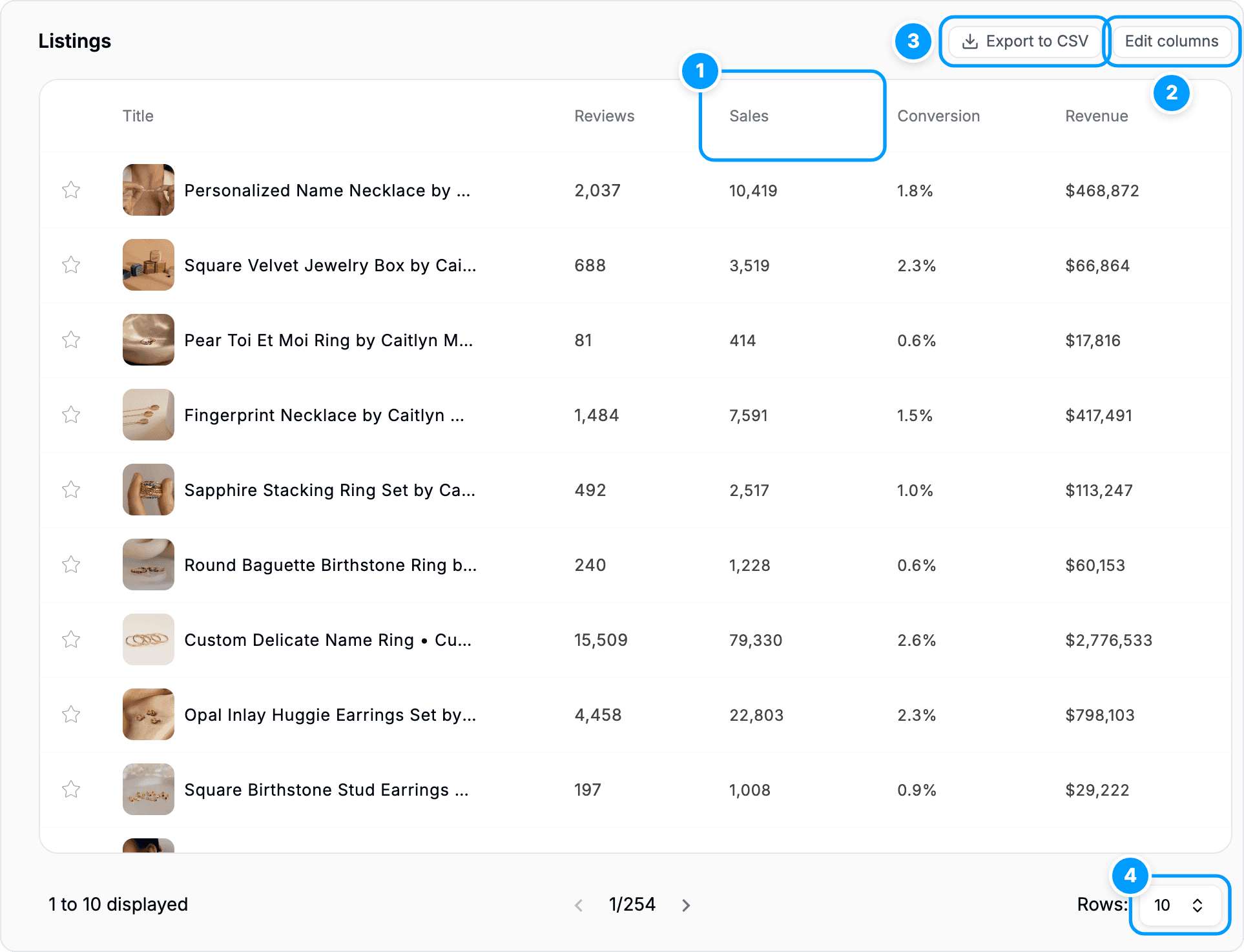The height and width of the screenshot is (952, 1244).
Task: Click Export to CSV button
Action: click(1025, 41)
